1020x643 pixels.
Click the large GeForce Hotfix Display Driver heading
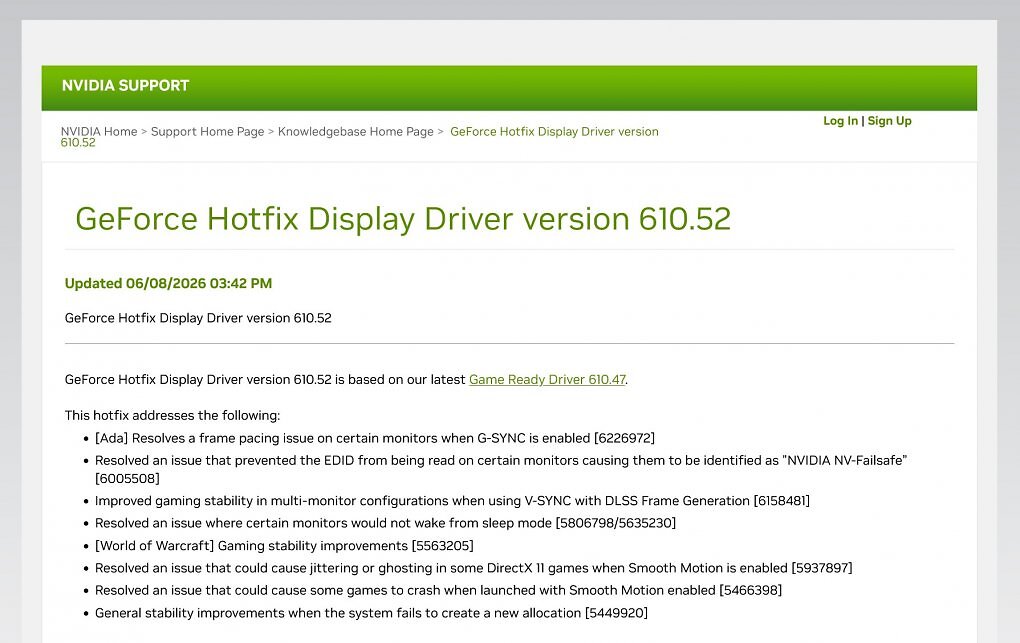(x=403, y=219)
